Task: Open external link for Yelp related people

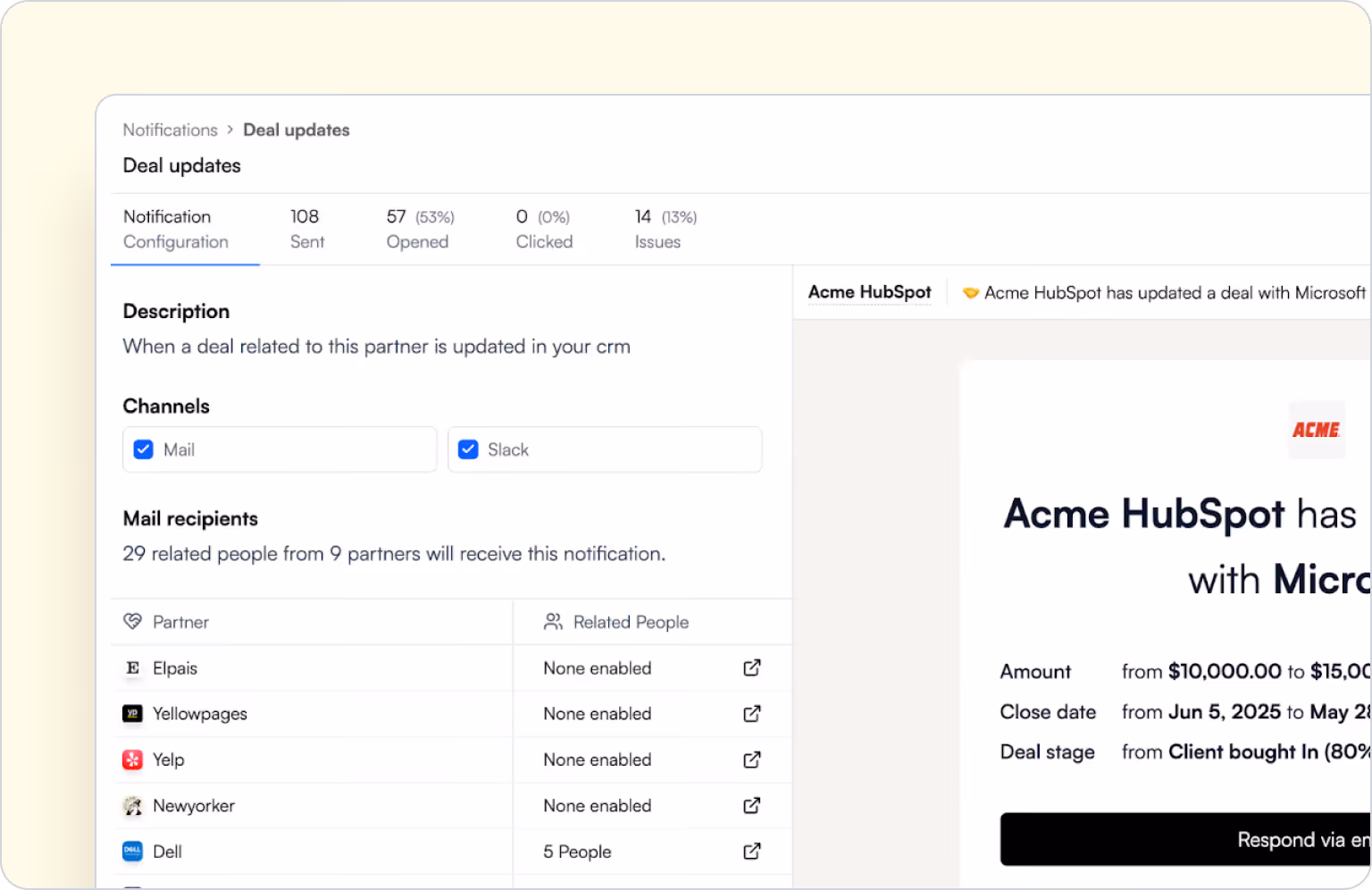Action: coord(752,759)
